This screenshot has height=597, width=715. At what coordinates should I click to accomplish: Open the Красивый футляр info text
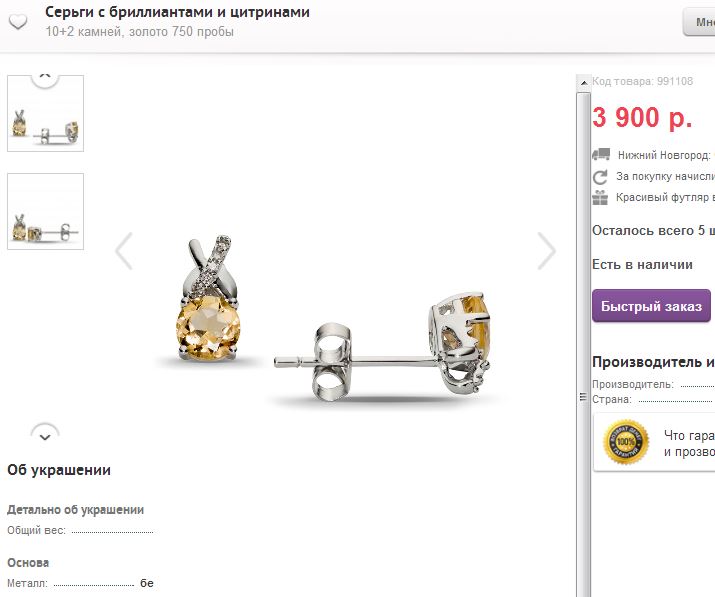(x=665, y=197)
